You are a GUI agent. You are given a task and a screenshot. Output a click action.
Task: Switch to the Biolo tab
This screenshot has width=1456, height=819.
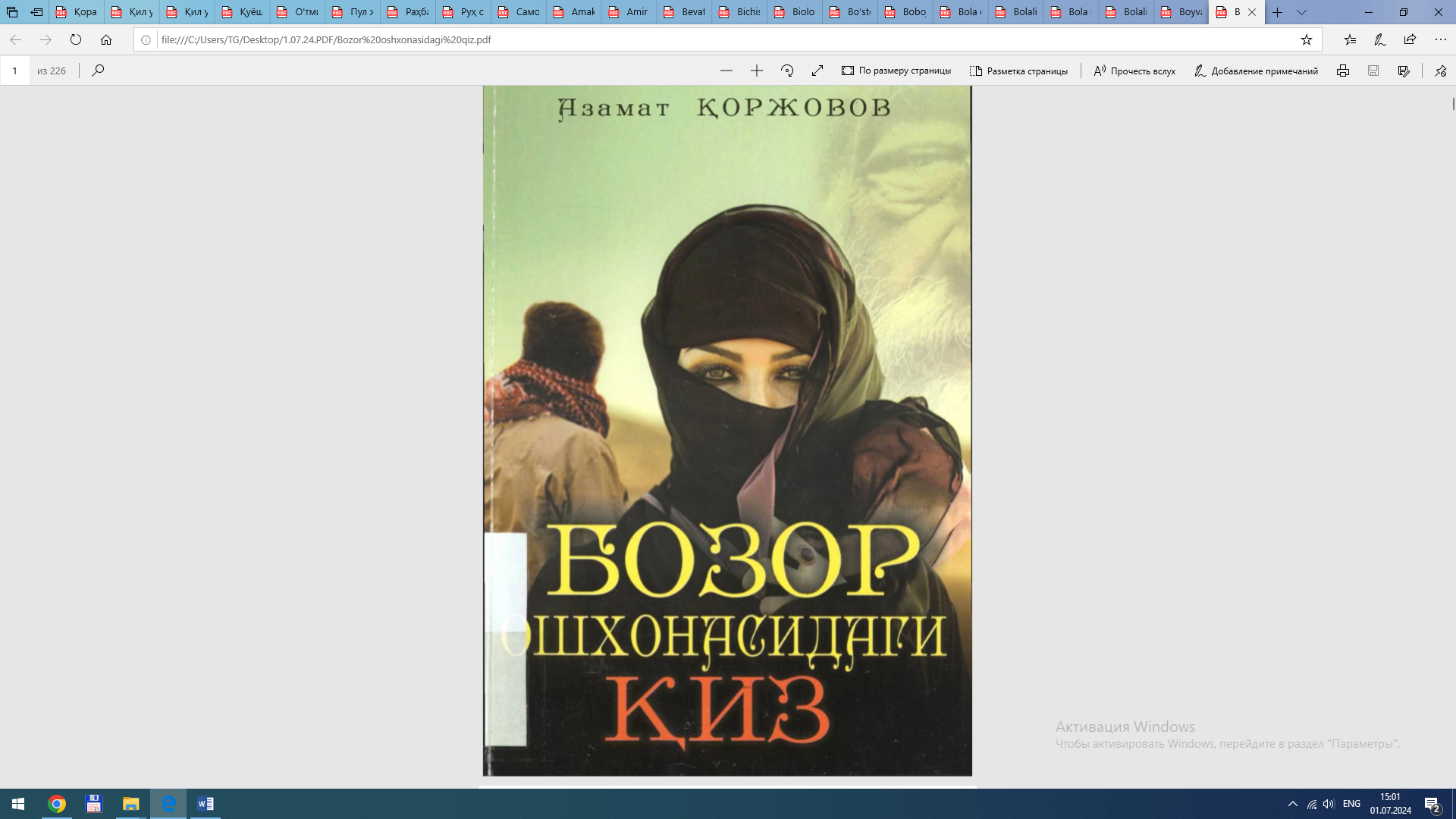click(x=795, y=12)
